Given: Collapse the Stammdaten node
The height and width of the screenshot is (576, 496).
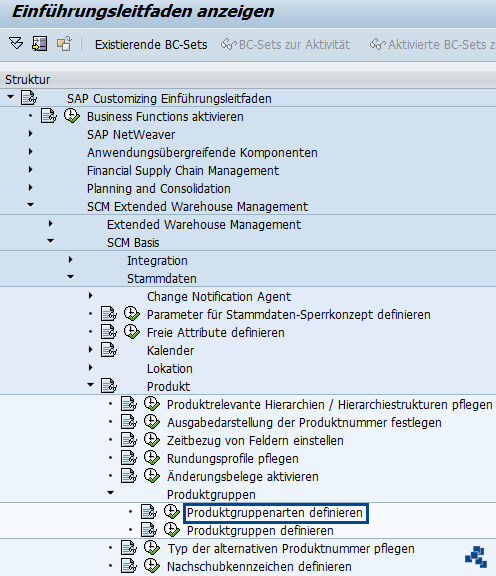Looking at the screenshot, I should click(71, 277).
